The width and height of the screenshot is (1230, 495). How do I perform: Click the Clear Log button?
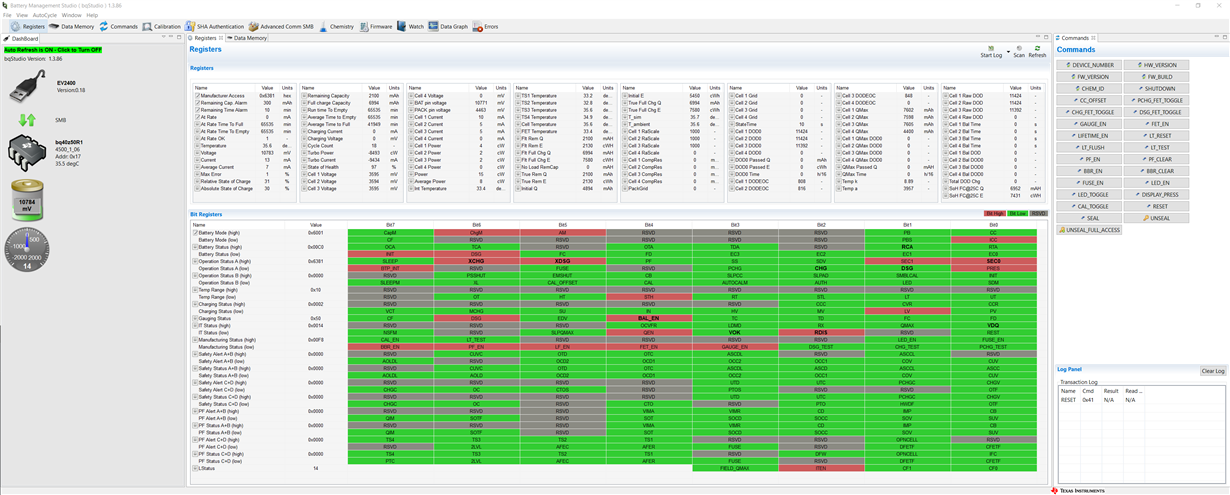pos(1212,371)
